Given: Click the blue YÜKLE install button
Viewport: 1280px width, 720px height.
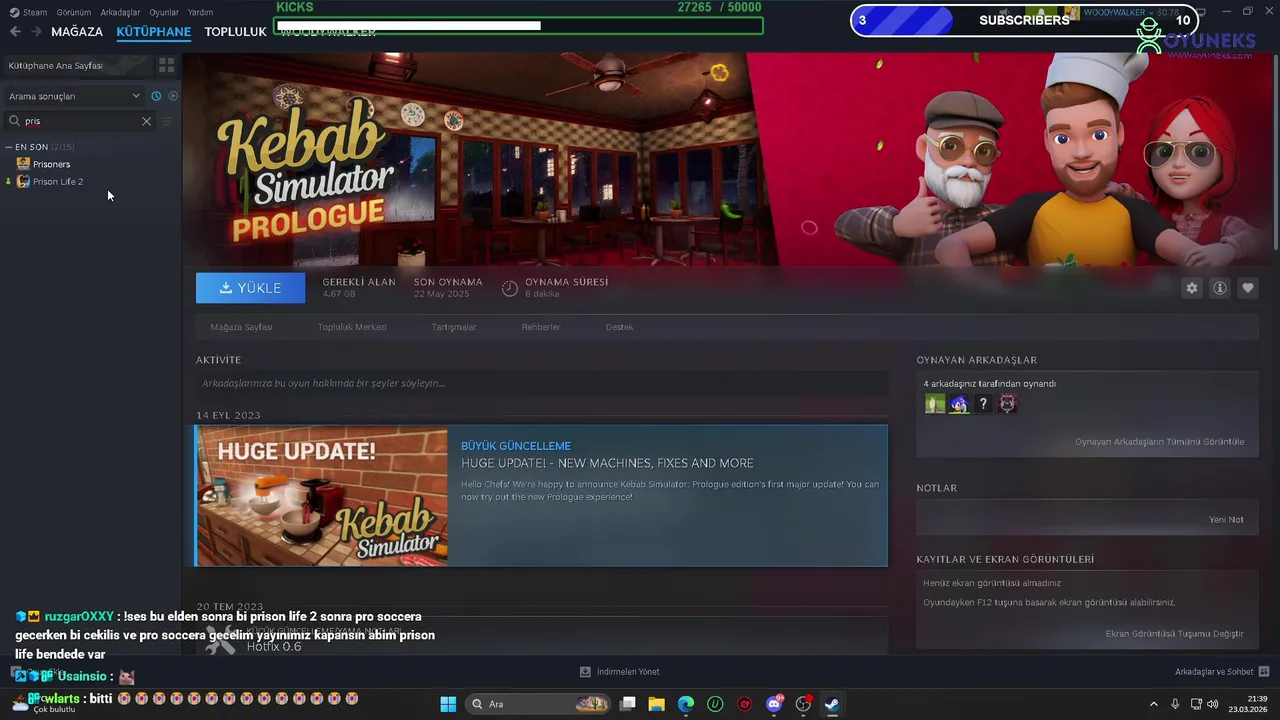Looking at the screenshot, I should click(x=251, y=288).
